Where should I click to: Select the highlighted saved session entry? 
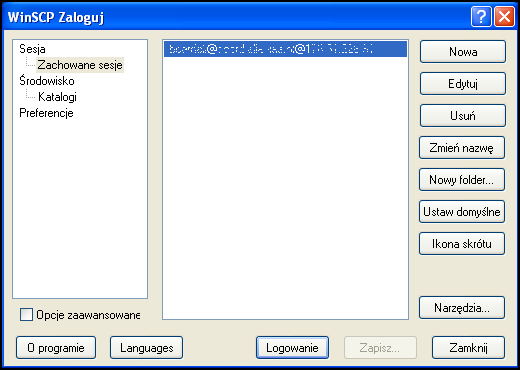(285, 49)
